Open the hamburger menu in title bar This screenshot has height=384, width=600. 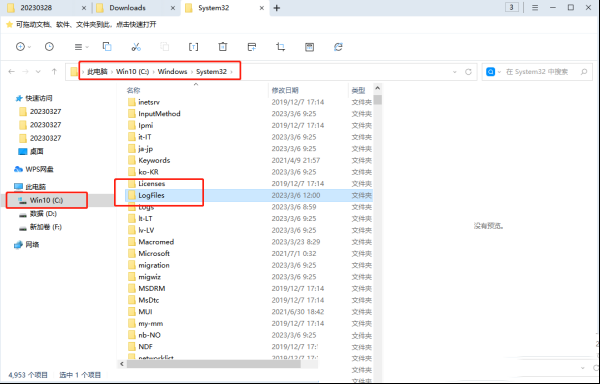click(x=535, y=8)
